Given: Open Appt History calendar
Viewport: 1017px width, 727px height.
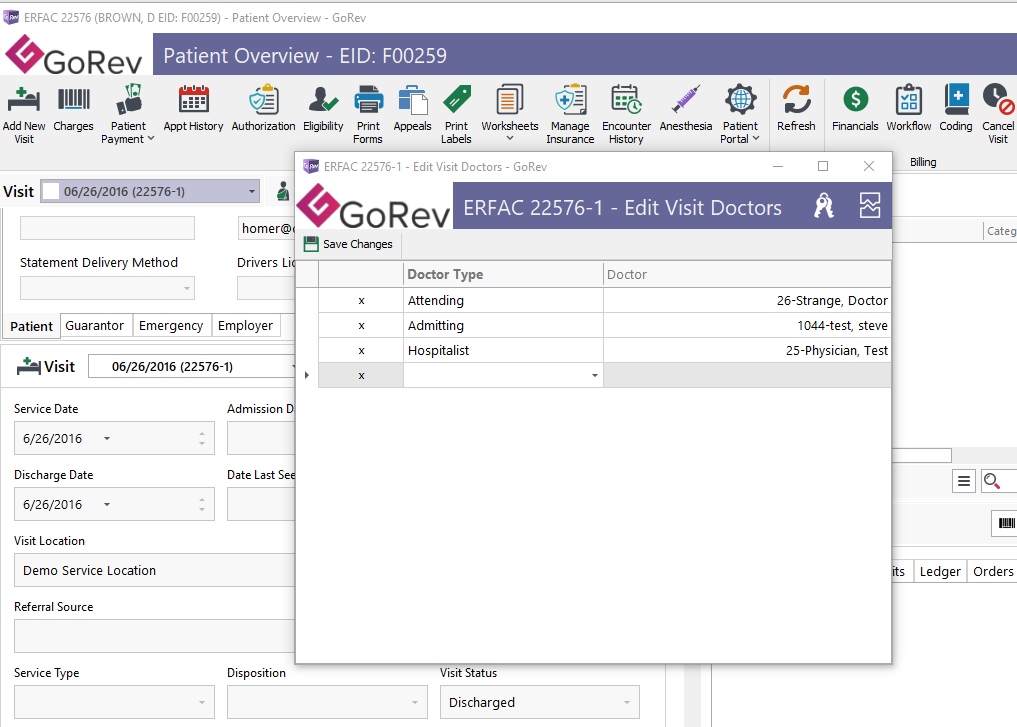Looking at the screenshot, I should (193, 108).
